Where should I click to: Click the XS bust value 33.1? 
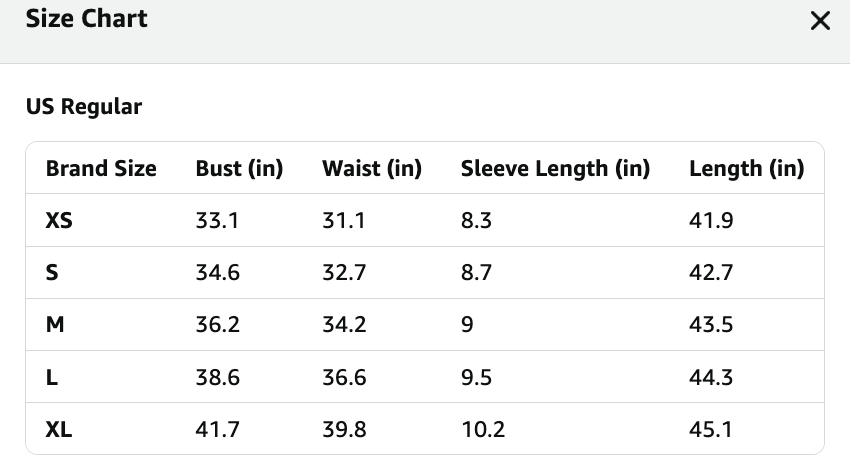pyautogui.click(x=217, y=220)
